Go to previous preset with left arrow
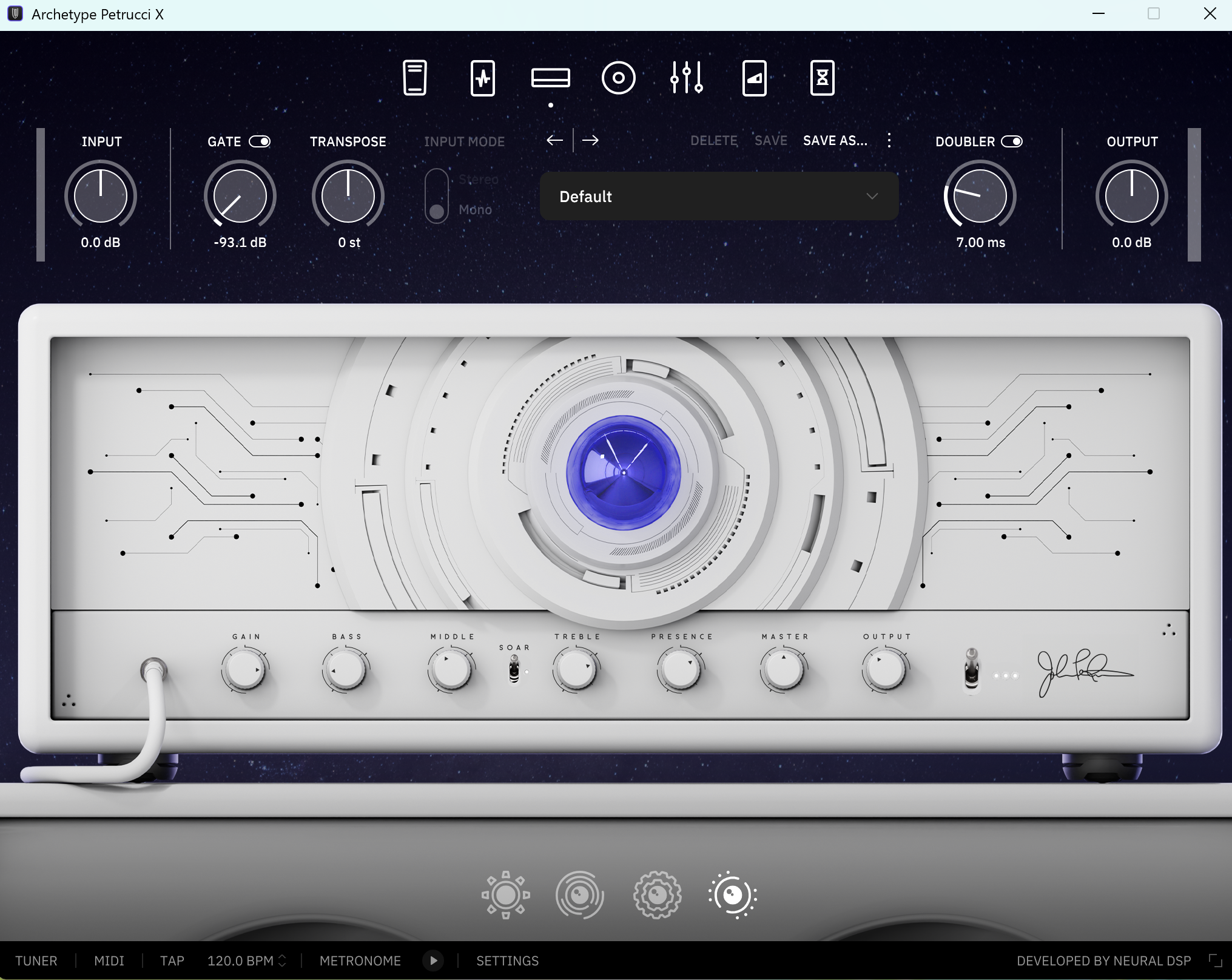Screen dimensions: 1232x980 (x=554, y=141)
